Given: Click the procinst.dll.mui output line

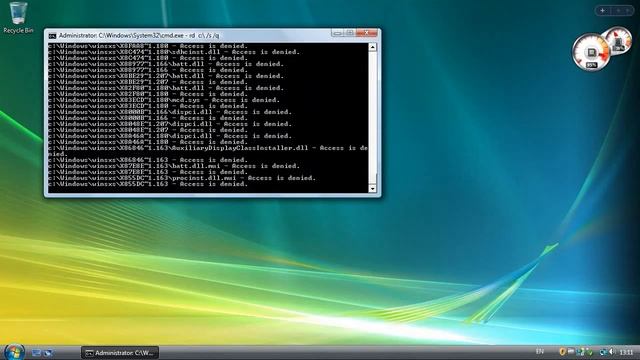Looking at the screenshot, I should (x=182, y=178).
